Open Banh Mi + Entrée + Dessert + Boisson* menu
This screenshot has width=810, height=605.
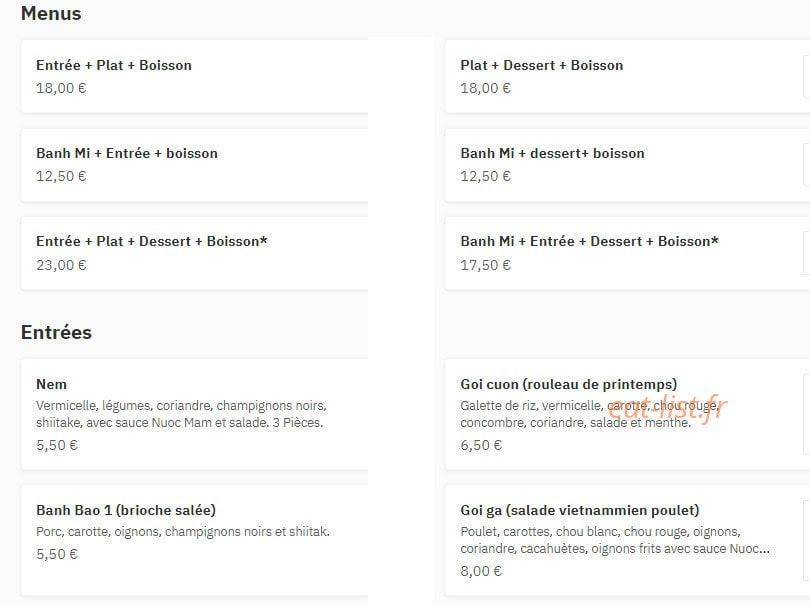click(x=628, y=253)
